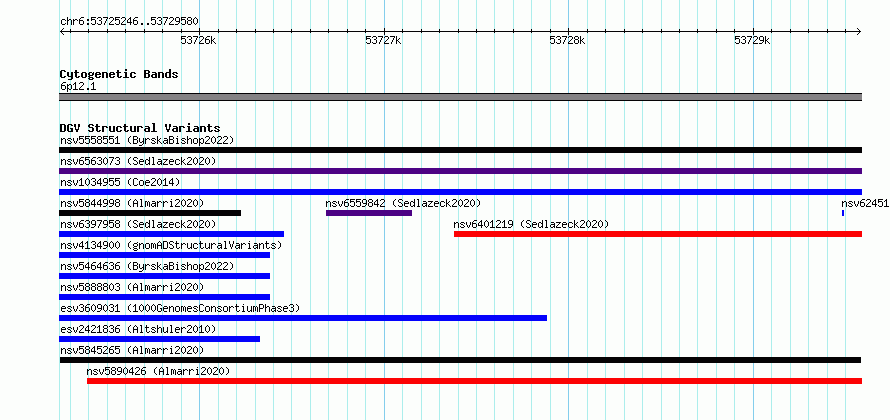Open esv3609031 (1000GenomesConsortiumPhase3) label

tap(180, 308)
